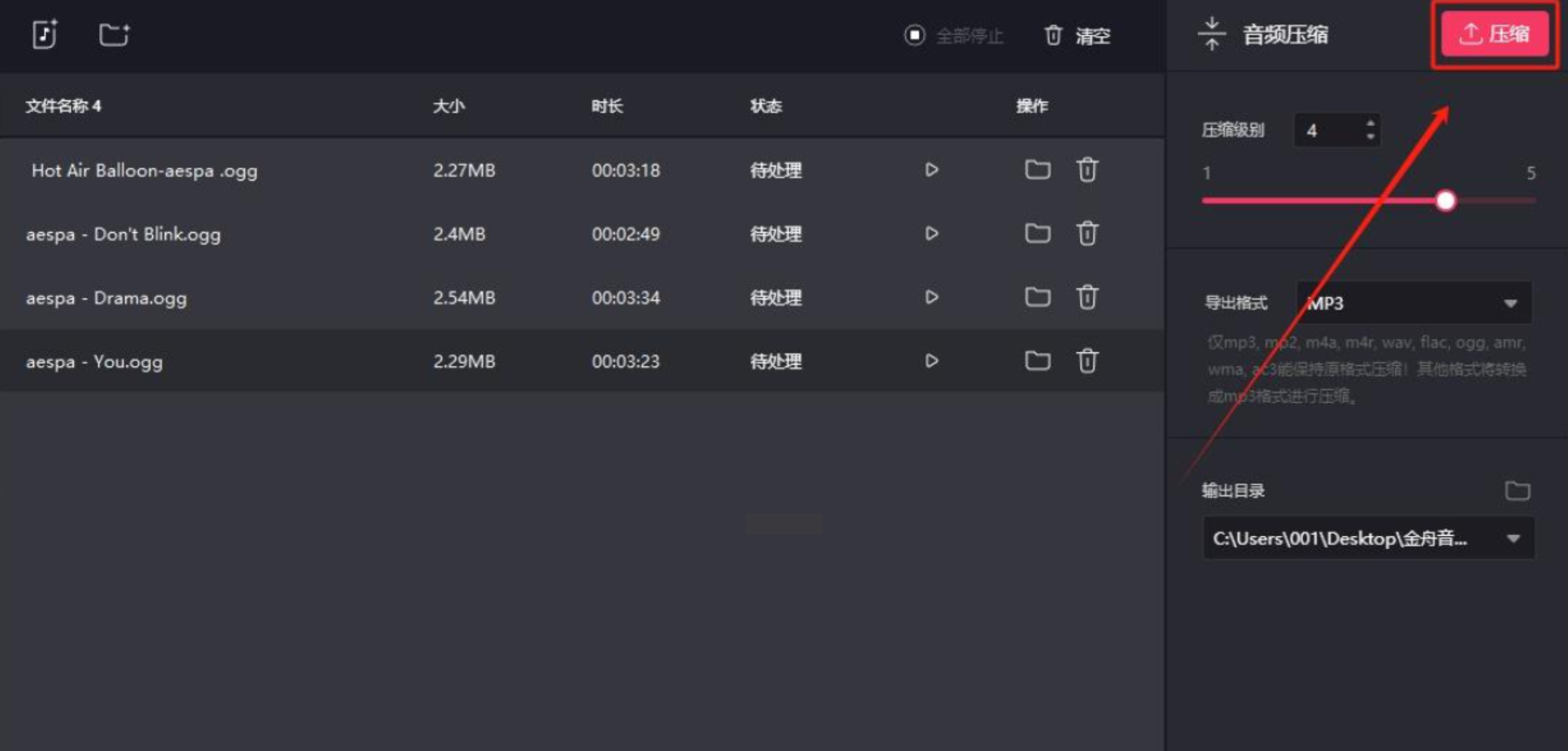The height and width of the screenshot is (751, 1568).
Task: Select the aespa - Drama.ogg file row
Action: (x=581, y=297)
